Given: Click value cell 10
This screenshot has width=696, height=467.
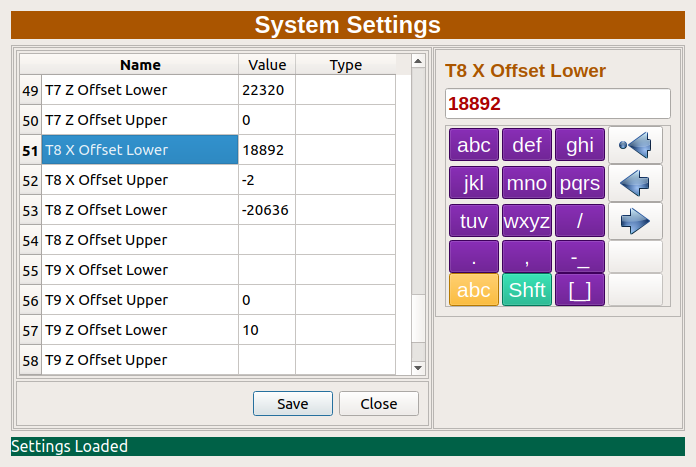Looking at the screenshot, I should click(x=267, y=330).
